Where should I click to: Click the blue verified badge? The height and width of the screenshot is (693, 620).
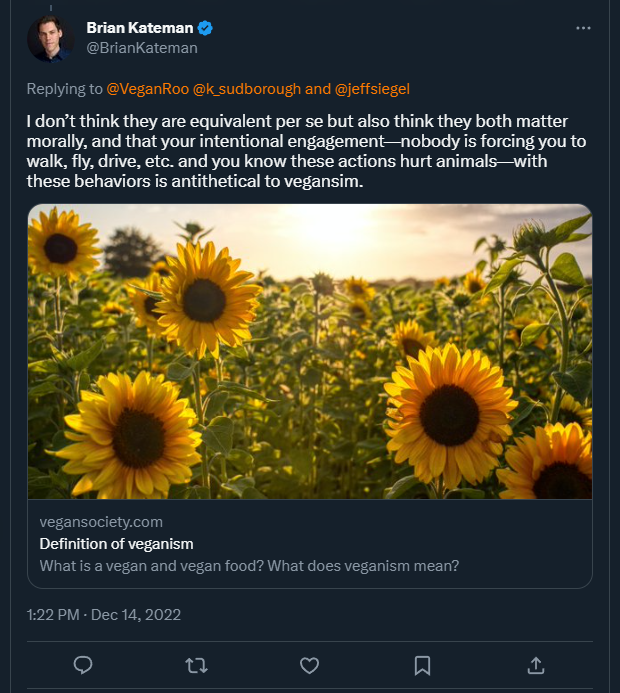(x=205, y=28)
